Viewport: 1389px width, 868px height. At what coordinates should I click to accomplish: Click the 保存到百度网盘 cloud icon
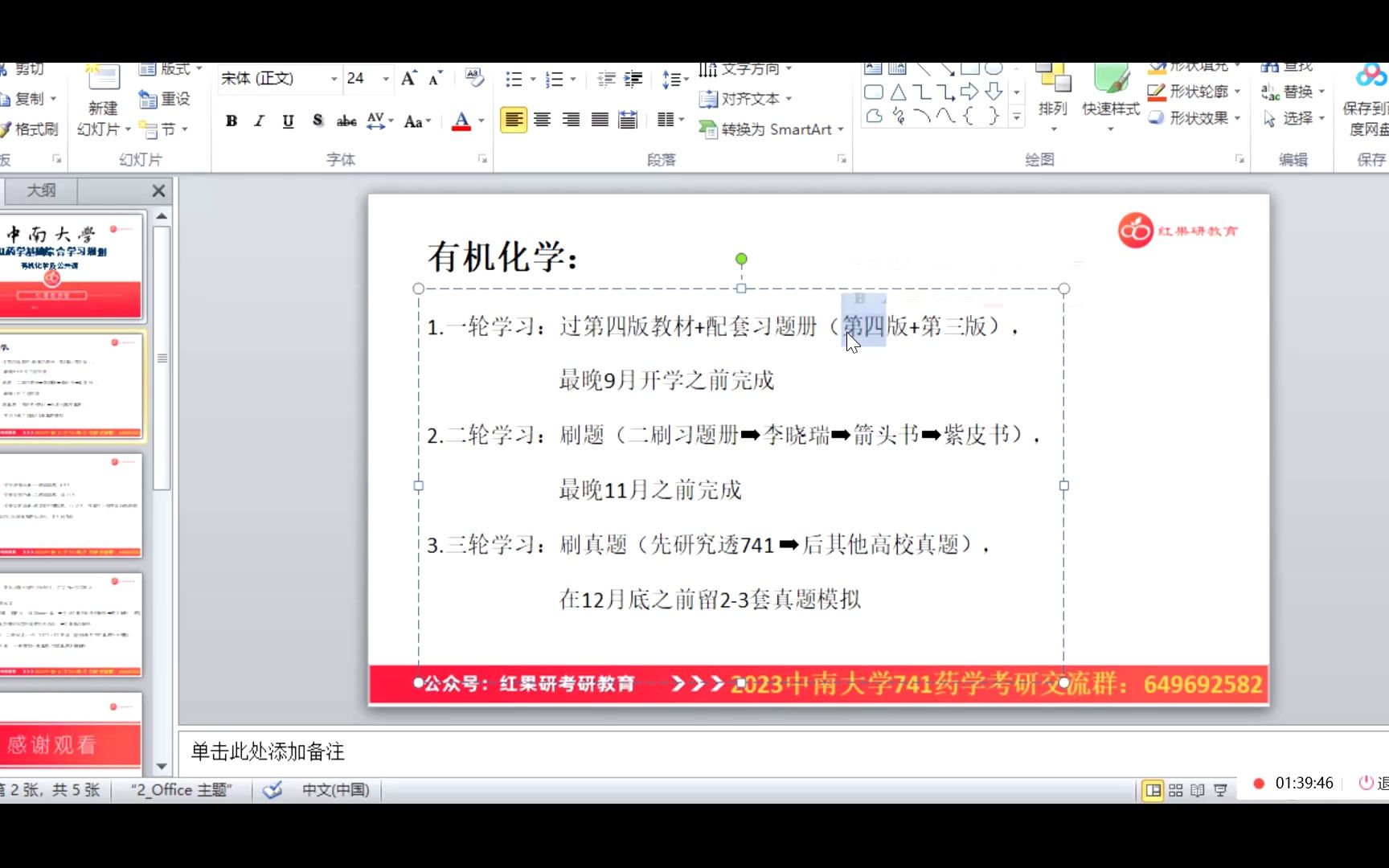(x=1370, y=77)
